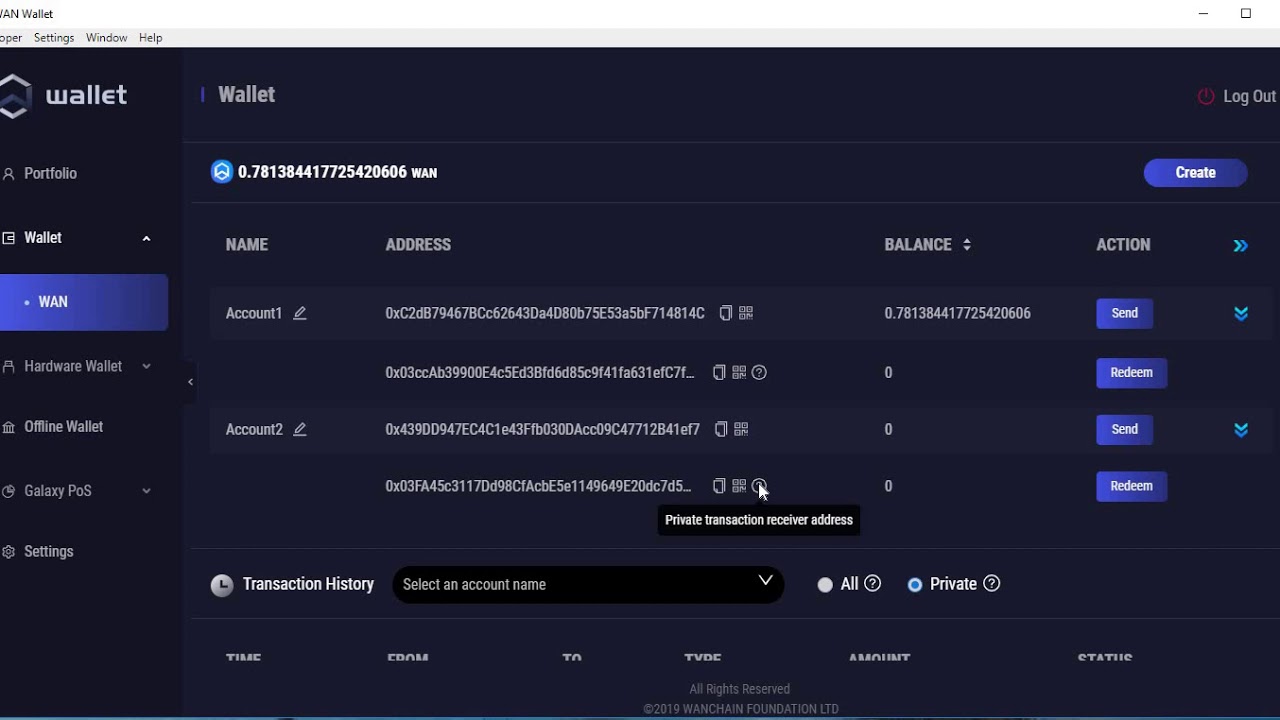The height and width of the screenshot is (720, 1280).
Task: Click Account1 address 0xC2dB79467BCc text
Action: [545, 313]
